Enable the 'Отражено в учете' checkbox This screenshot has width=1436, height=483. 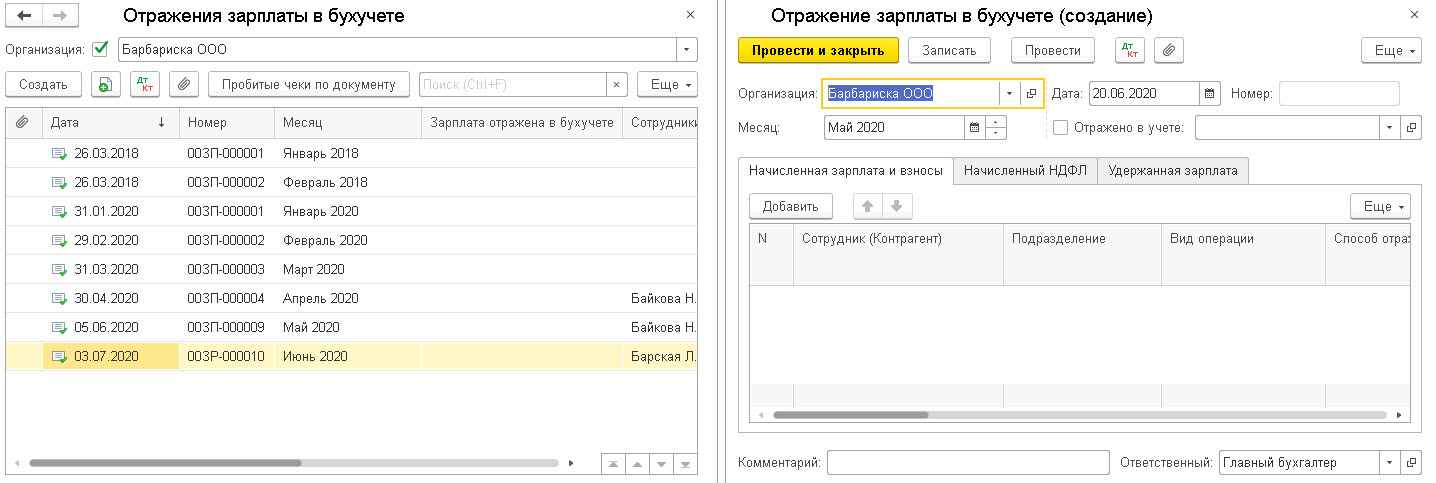(x=1061, y=128)
